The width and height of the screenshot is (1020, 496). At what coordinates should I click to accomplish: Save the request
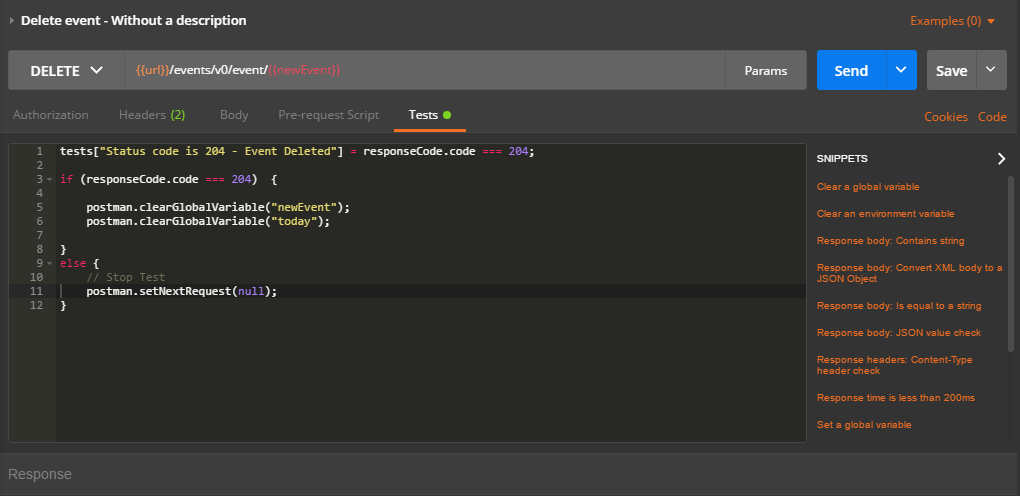pos(951,70)
